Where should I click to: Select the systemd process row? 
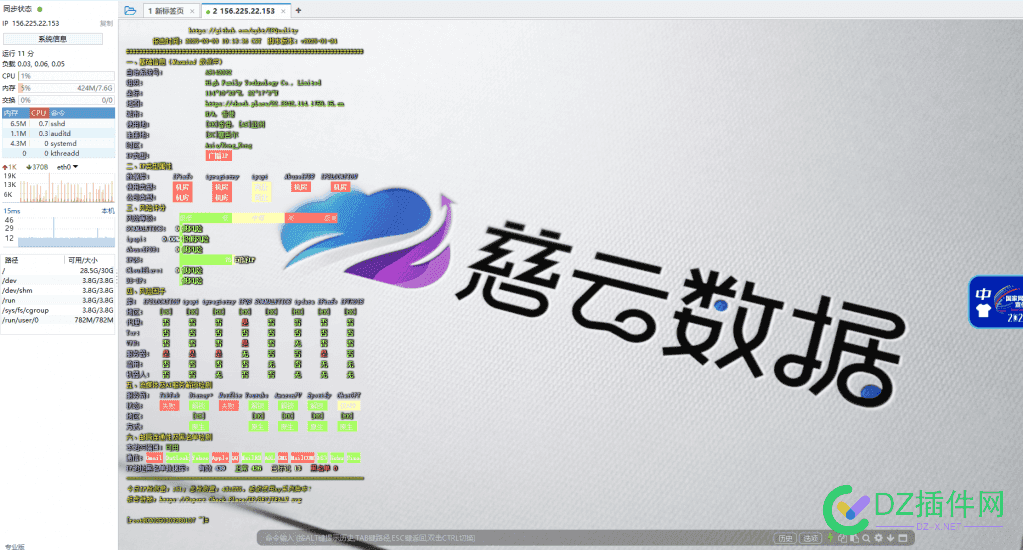click(x=58, y=144)
